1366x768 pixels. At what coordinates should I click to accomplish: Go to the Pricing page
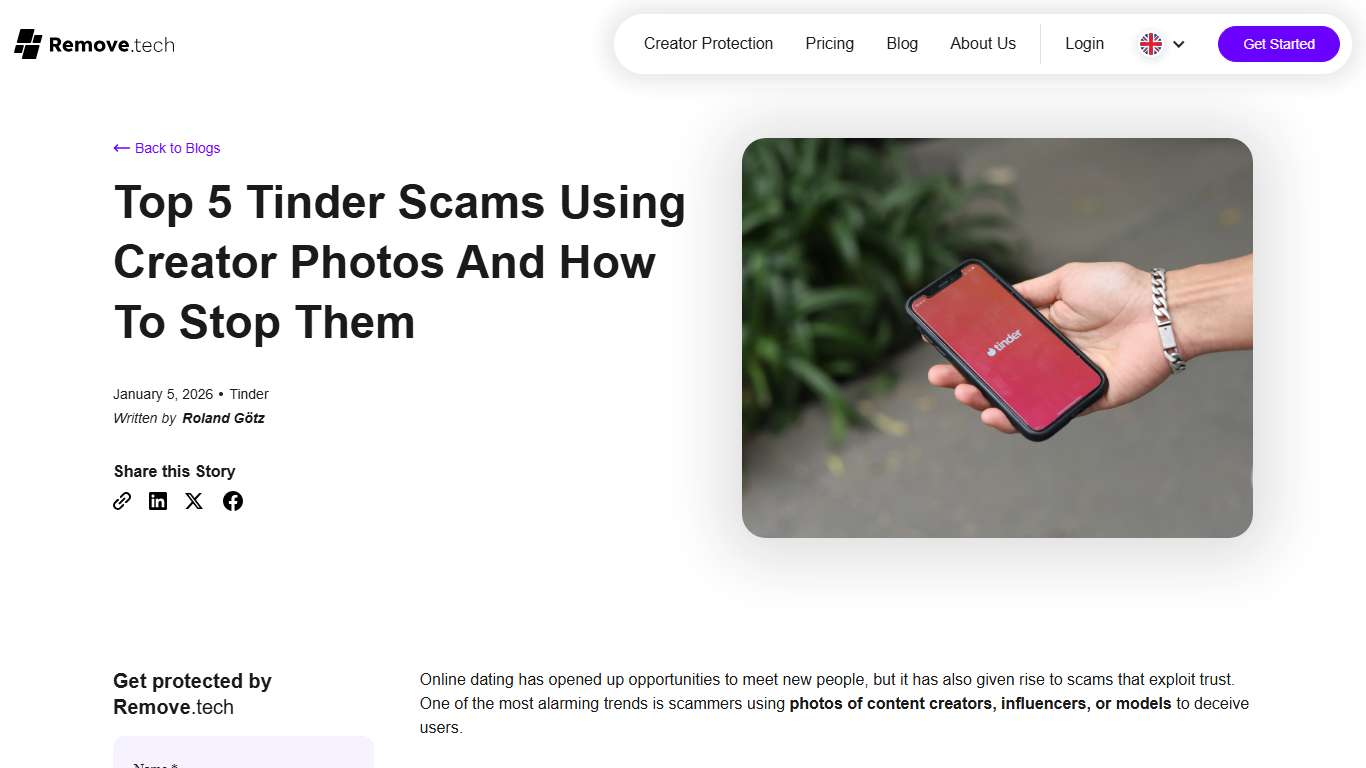(830, 44)
